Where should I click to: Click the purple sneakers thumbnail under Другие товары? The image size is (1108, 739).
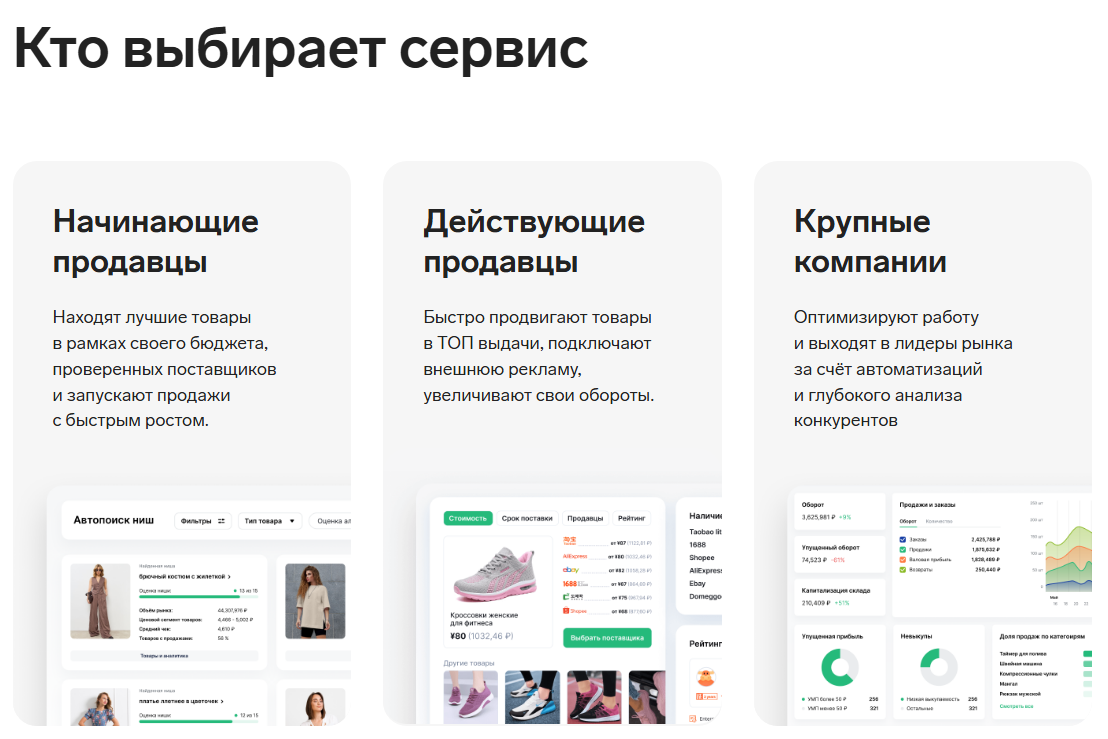pos(471,697)
